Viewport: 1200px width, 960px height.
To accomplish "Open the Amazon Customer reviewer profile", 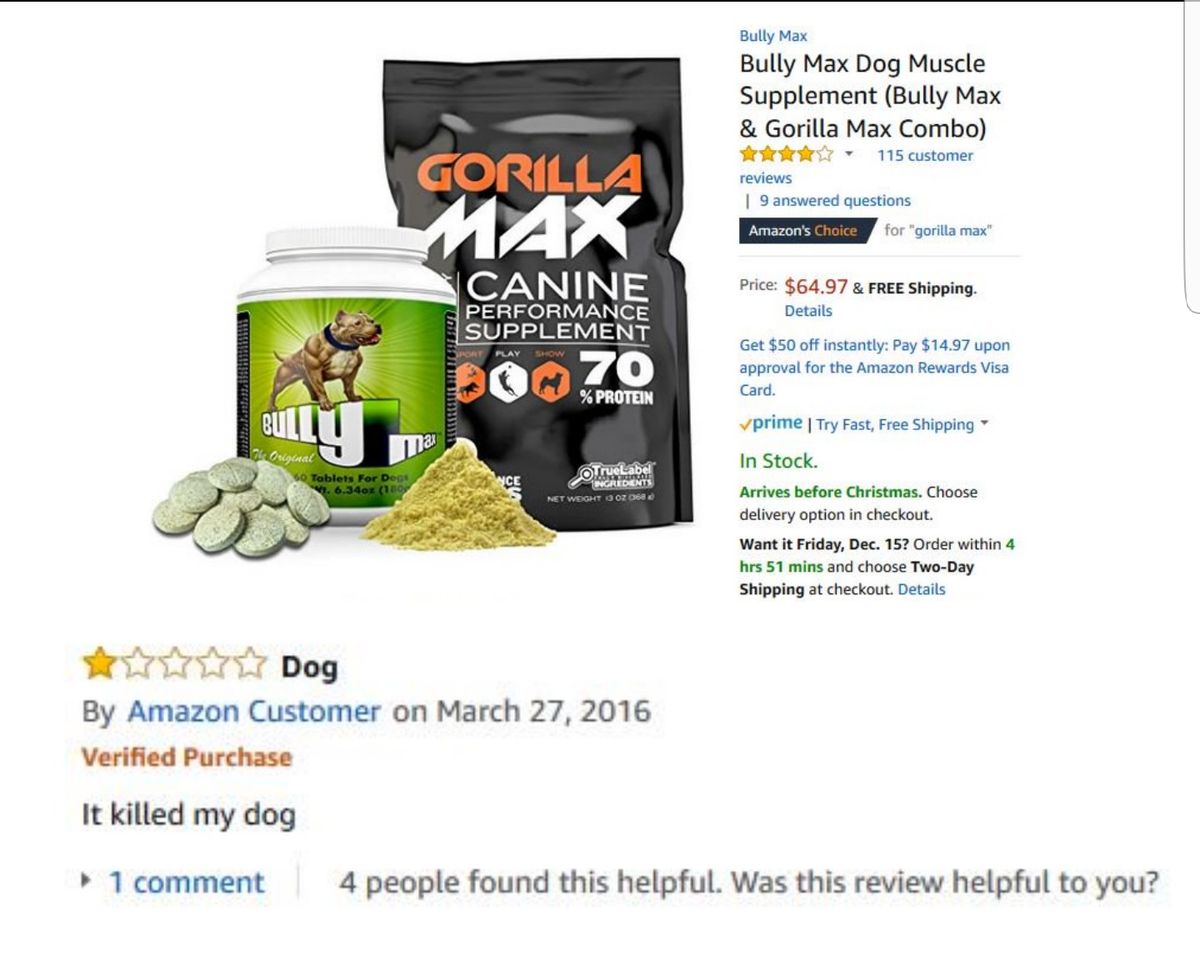I will 254,712.
